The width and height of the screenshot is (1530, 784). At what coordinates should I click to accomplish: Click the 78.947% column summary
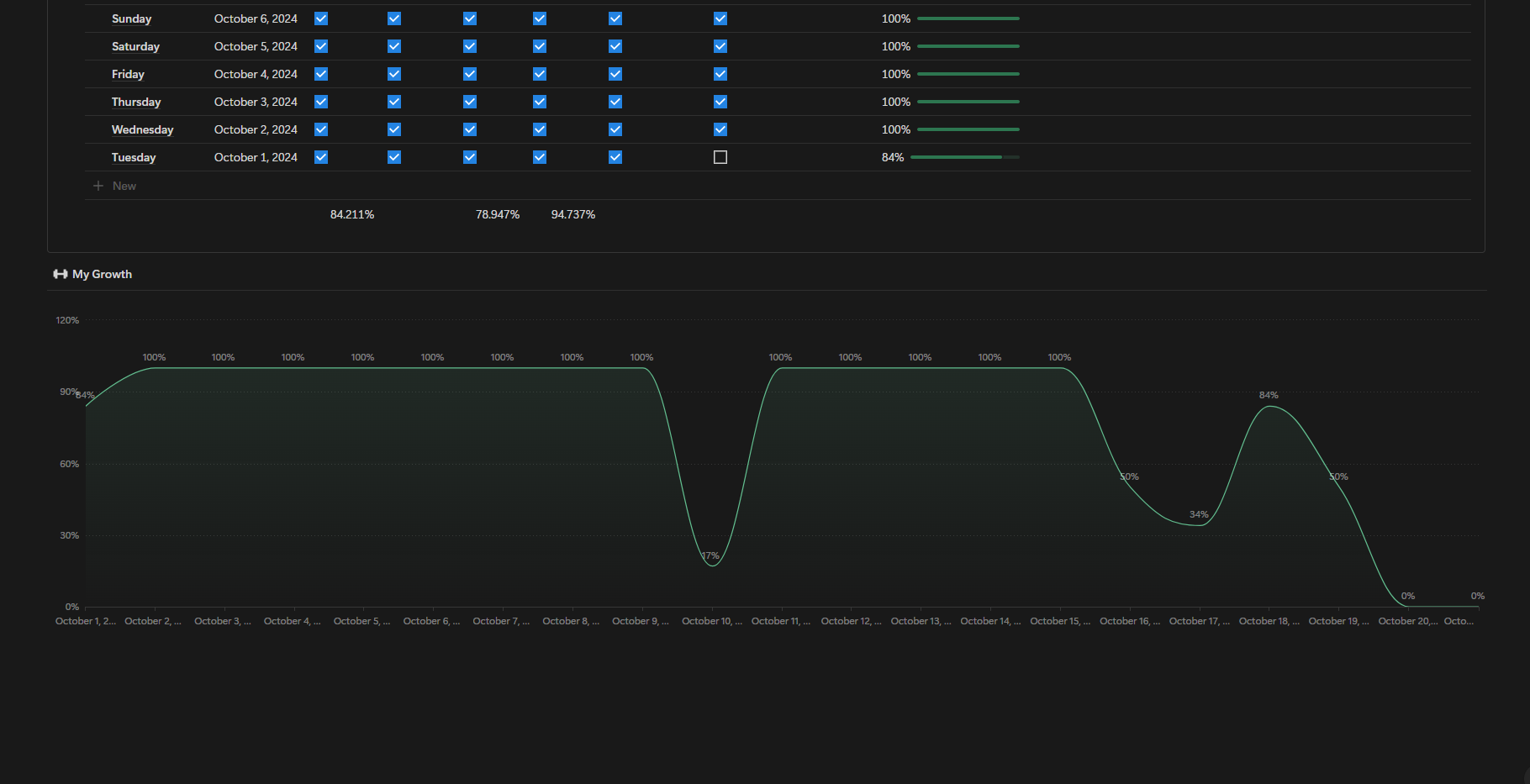(x=498, y=214)
